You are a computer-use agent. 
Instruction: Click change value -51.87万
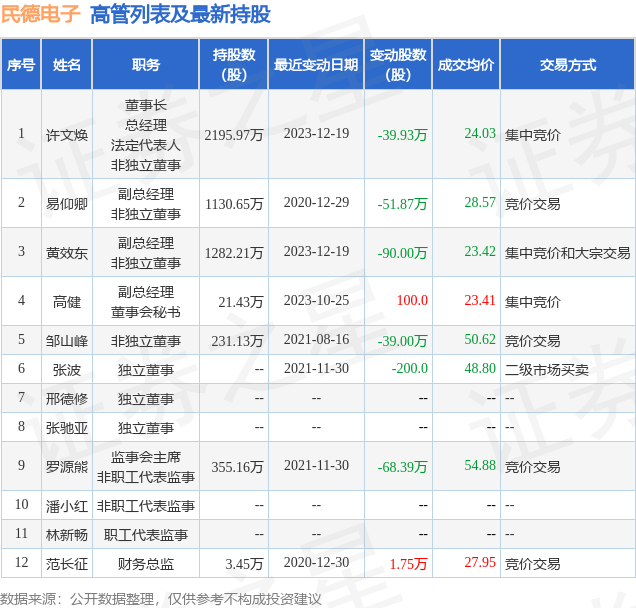tap(402, 204)
